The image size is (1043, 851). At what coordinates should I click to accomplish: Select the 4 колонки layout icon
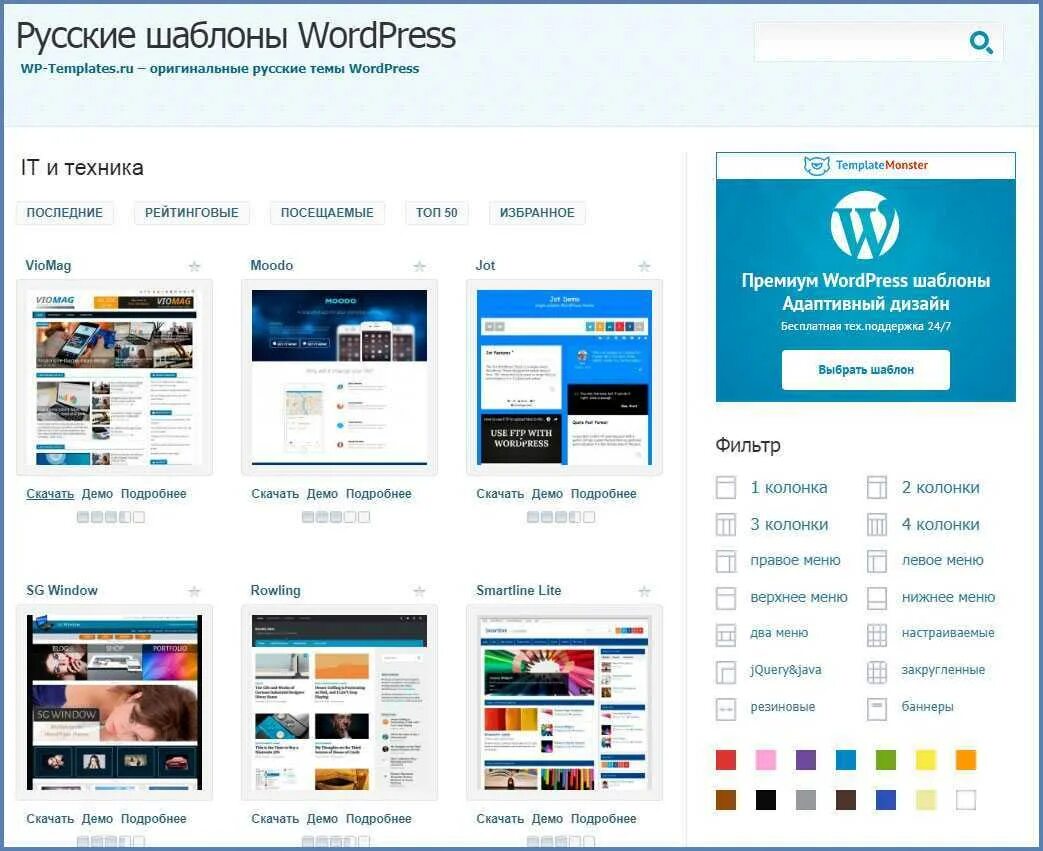(x=877, y=525)
